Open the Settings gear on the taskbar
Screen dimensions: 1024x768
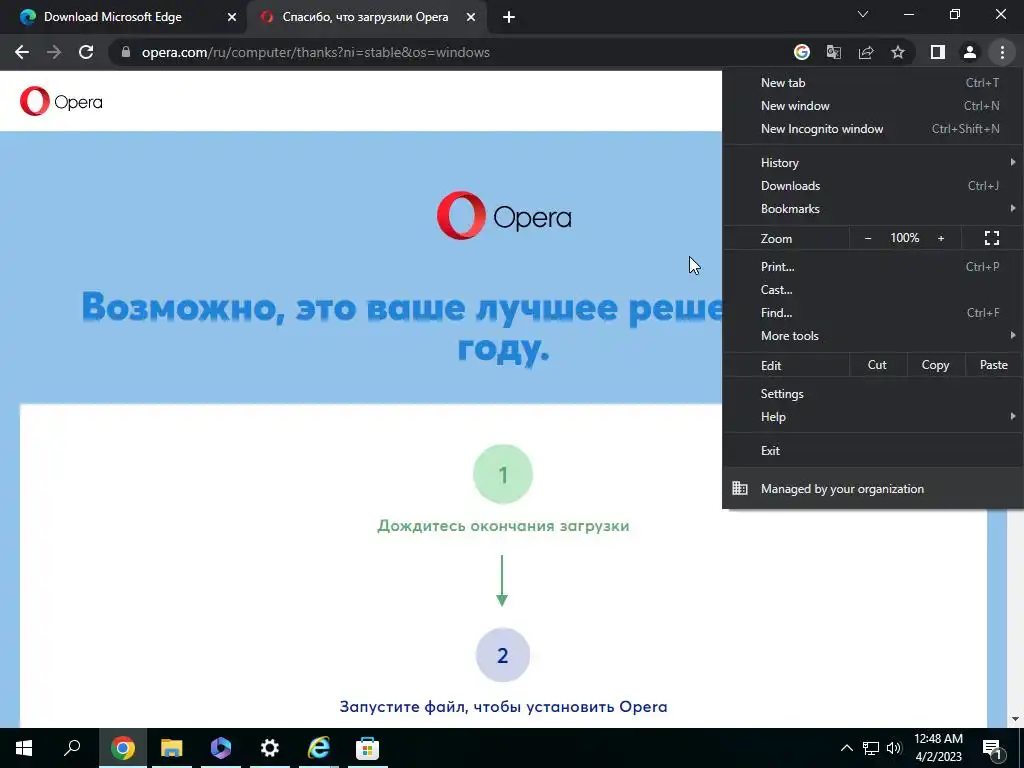[x=270, y=748]
